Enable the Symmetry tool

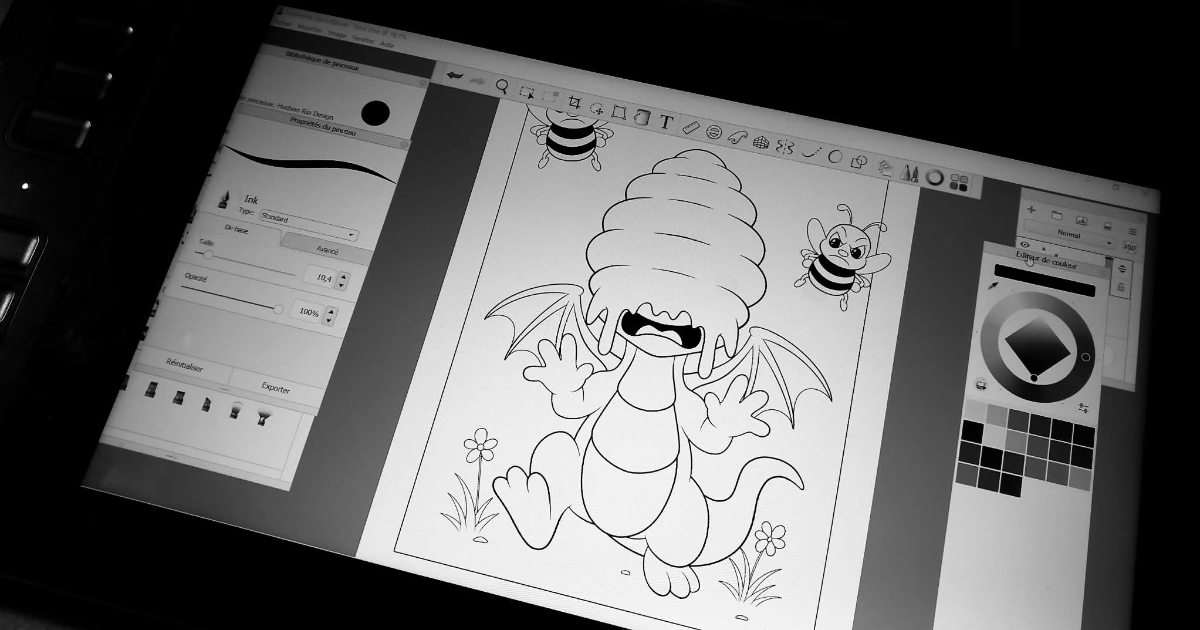tap(784, 148)
